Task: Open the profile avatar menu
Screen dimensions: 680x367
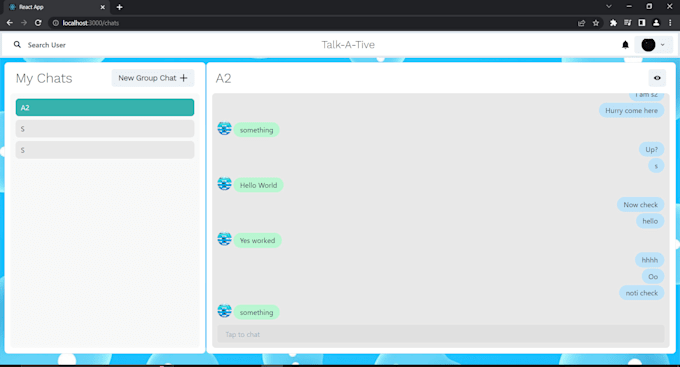Action: [x=654, y=45]
